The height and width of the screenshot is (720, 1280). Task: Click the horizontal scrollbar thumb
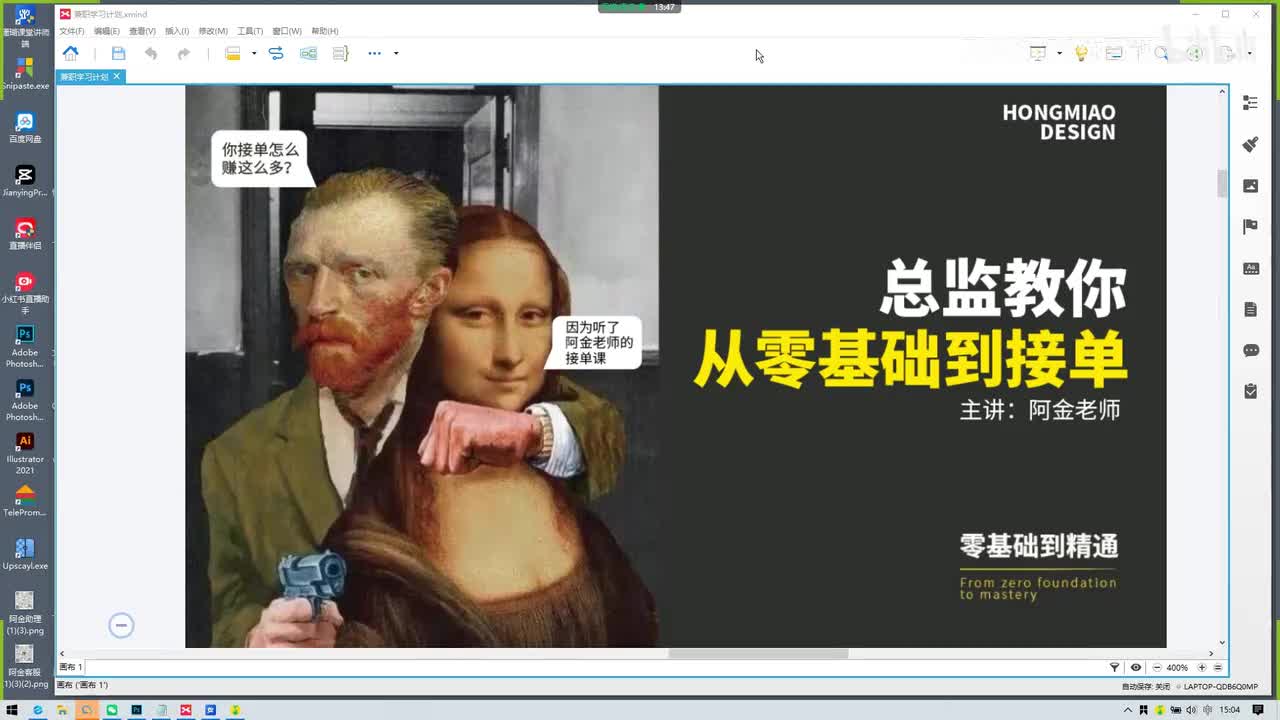click(x=758, y=654)
